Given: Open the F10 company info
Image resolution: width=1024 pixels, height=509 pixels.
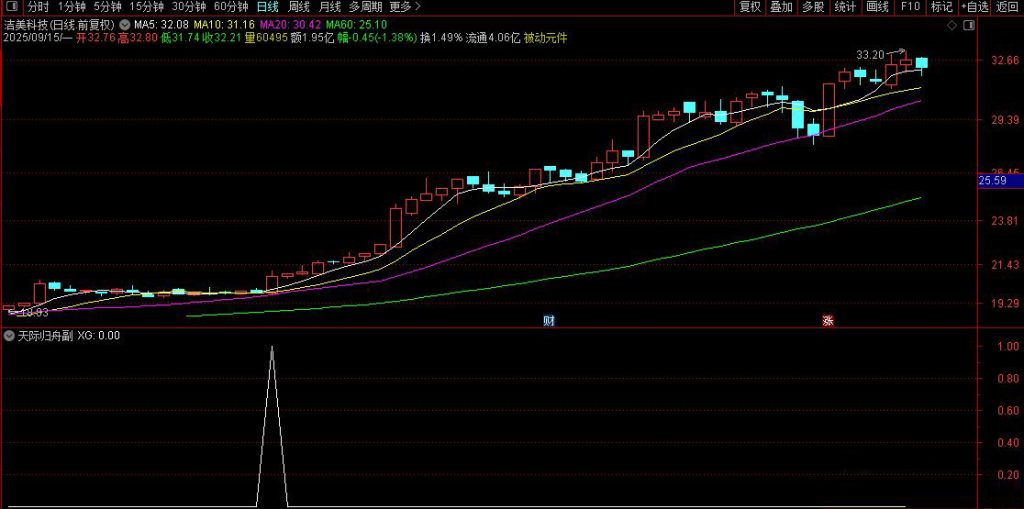Looking at the screenshot, I should [x=910, y=6].
